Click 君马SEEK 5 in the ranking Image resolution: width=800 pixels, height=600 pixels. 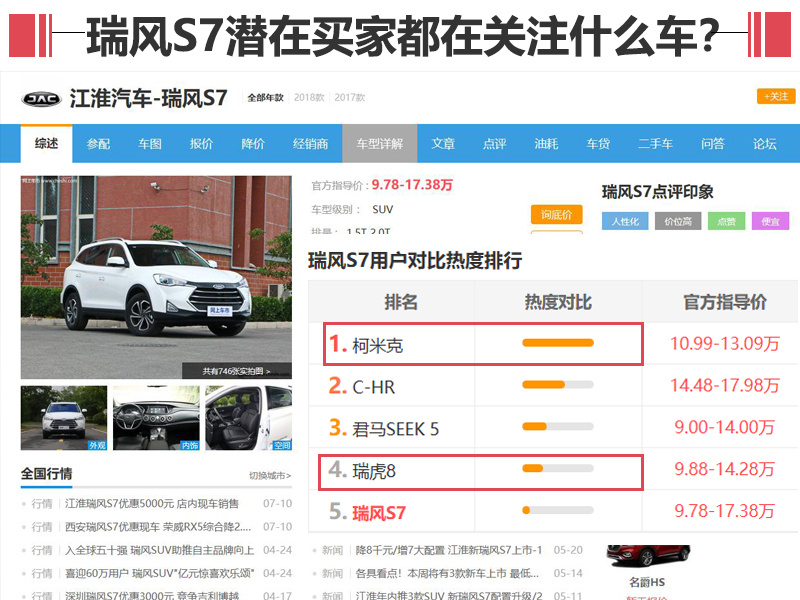(395, 429)
